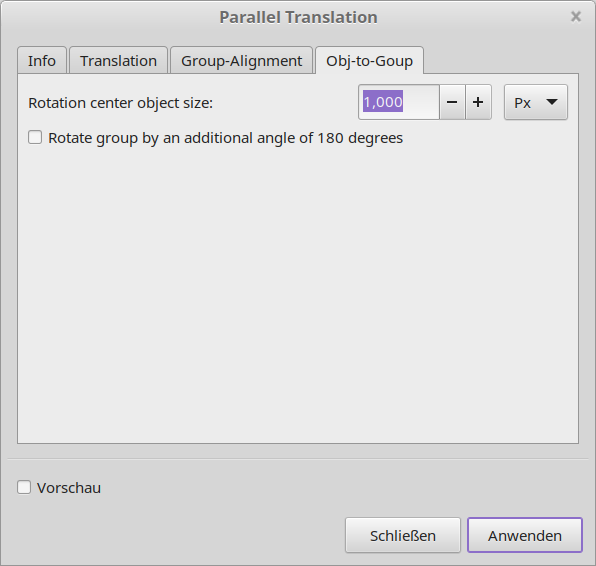The image size is (596, 566).
Task: Switch to the Info tab
Action: (42, 60)
